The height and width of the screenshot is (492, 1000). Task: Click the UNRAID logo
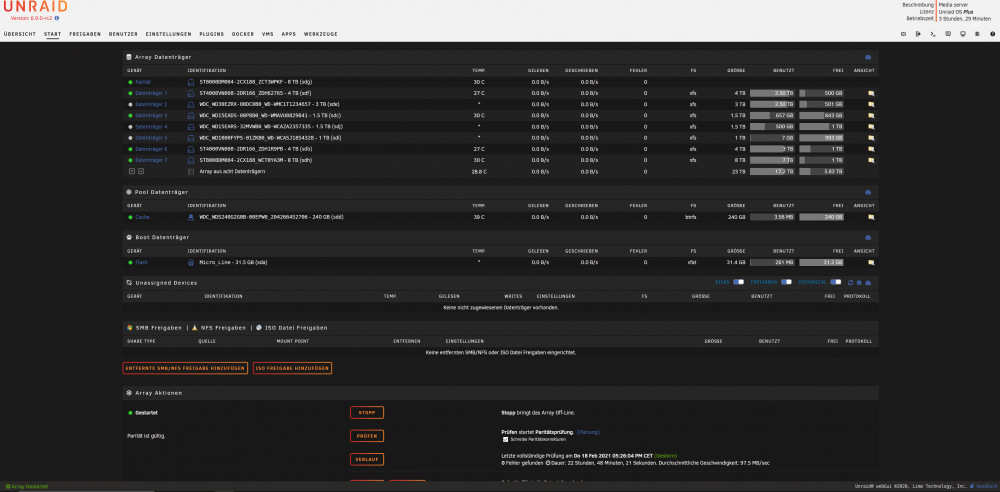pos(35,7)
